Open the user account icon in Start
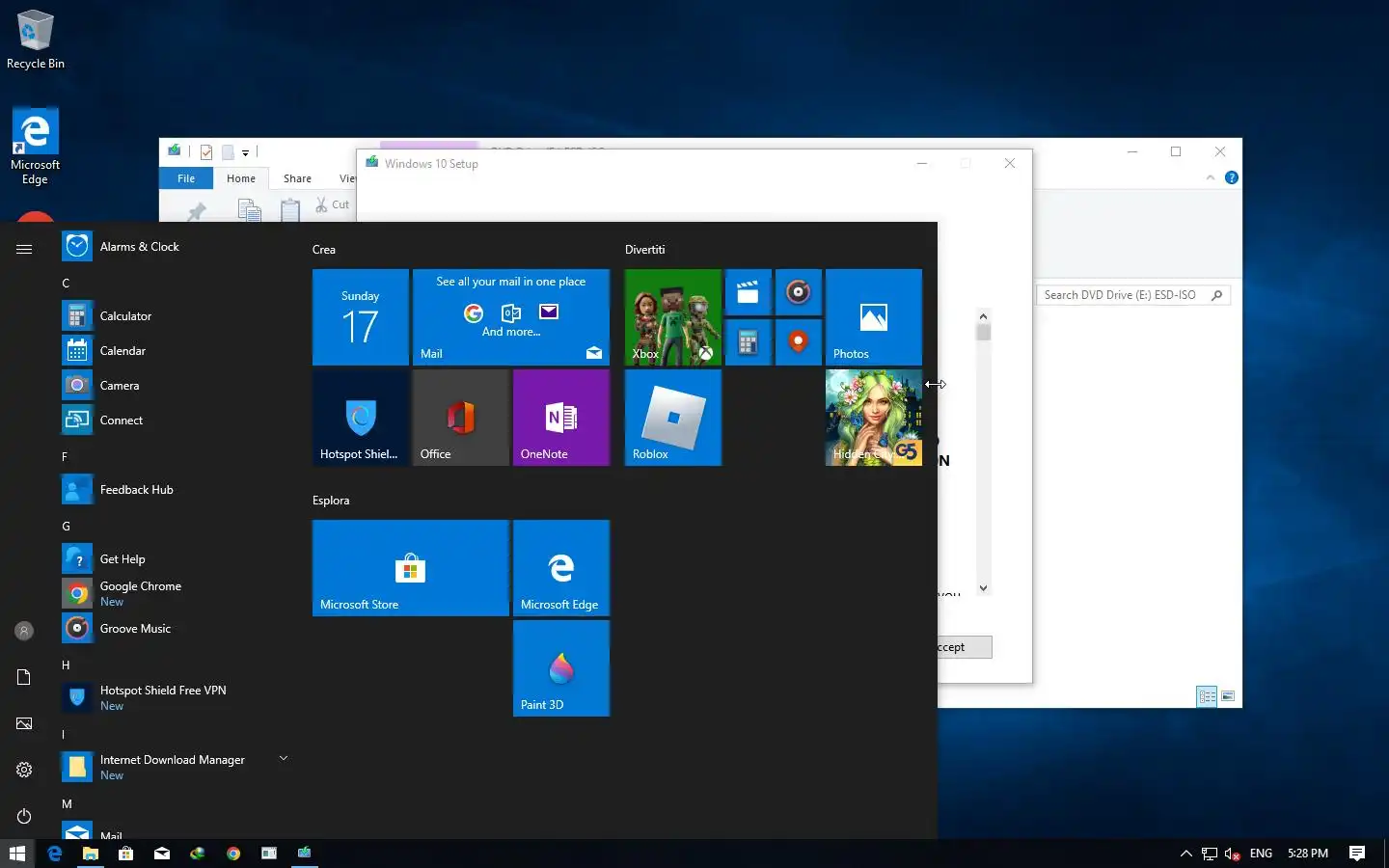 [24, 631]
